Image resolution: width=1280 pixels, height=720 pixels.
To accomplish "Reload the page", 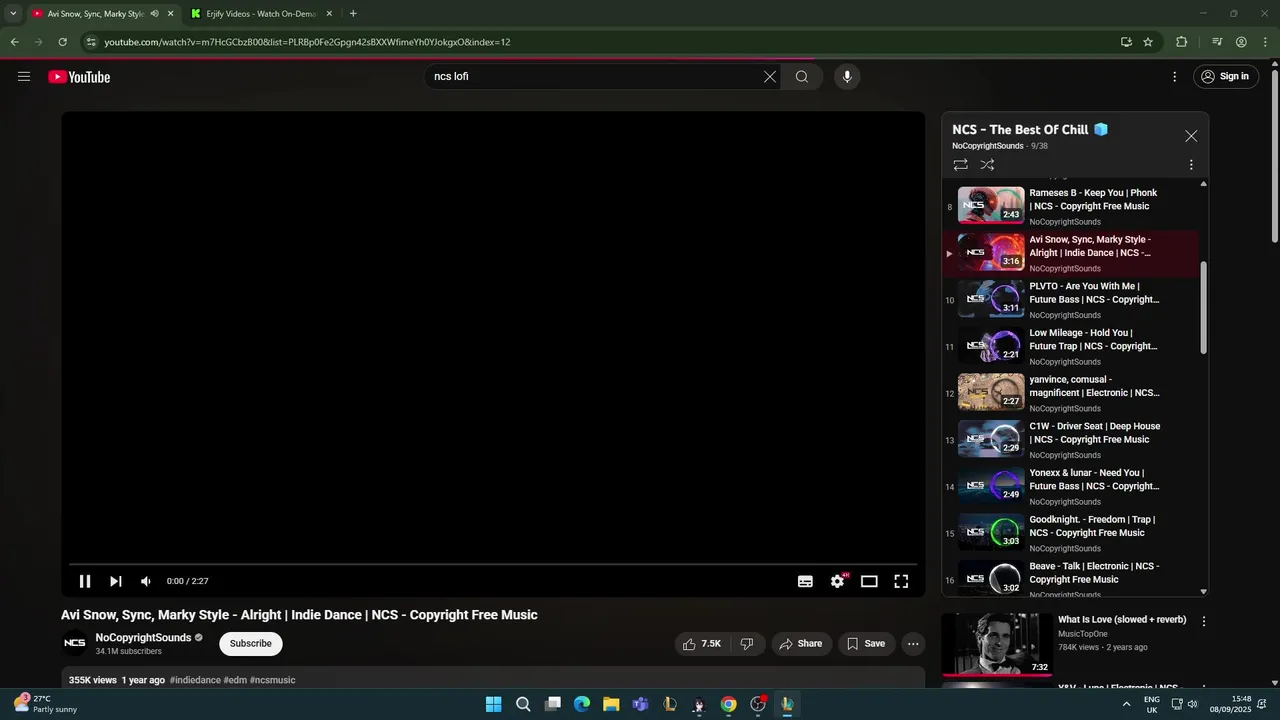I will tap(62, 42).
